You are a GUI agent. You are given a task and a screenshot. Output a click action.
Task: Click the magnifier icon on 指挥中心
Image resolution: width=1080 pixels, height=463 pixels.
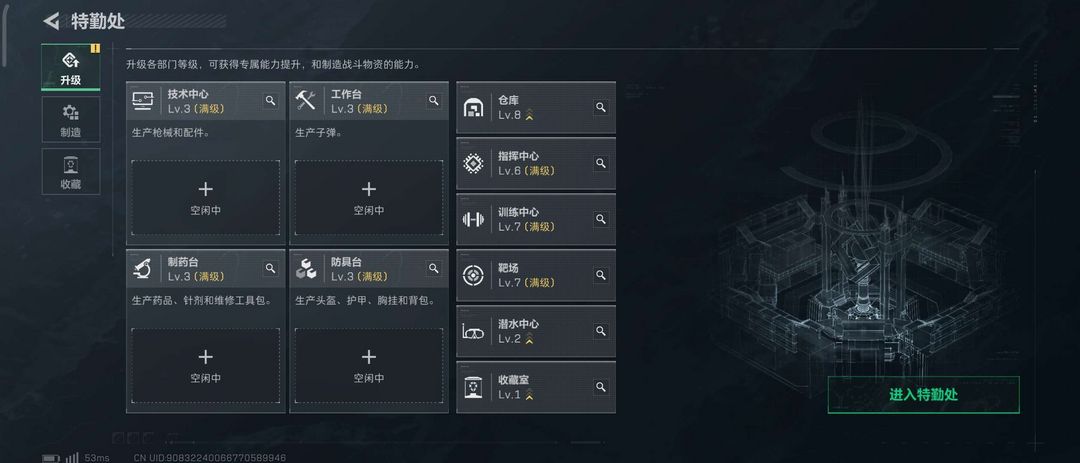(601, 163)
